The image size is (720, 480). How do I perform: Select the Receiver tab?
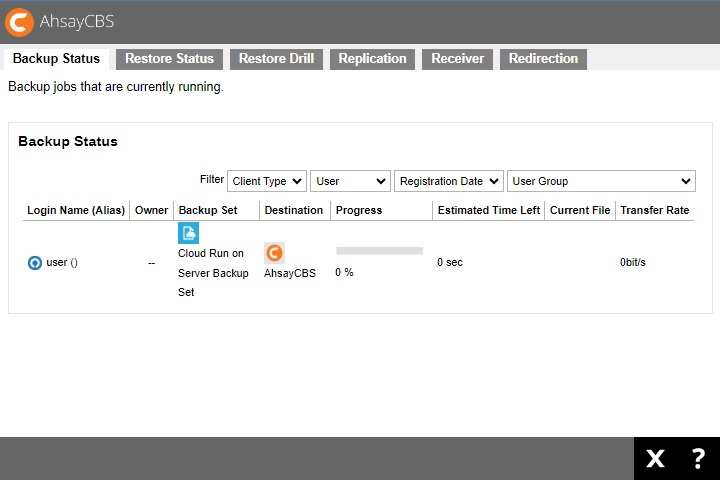point(457,59)
